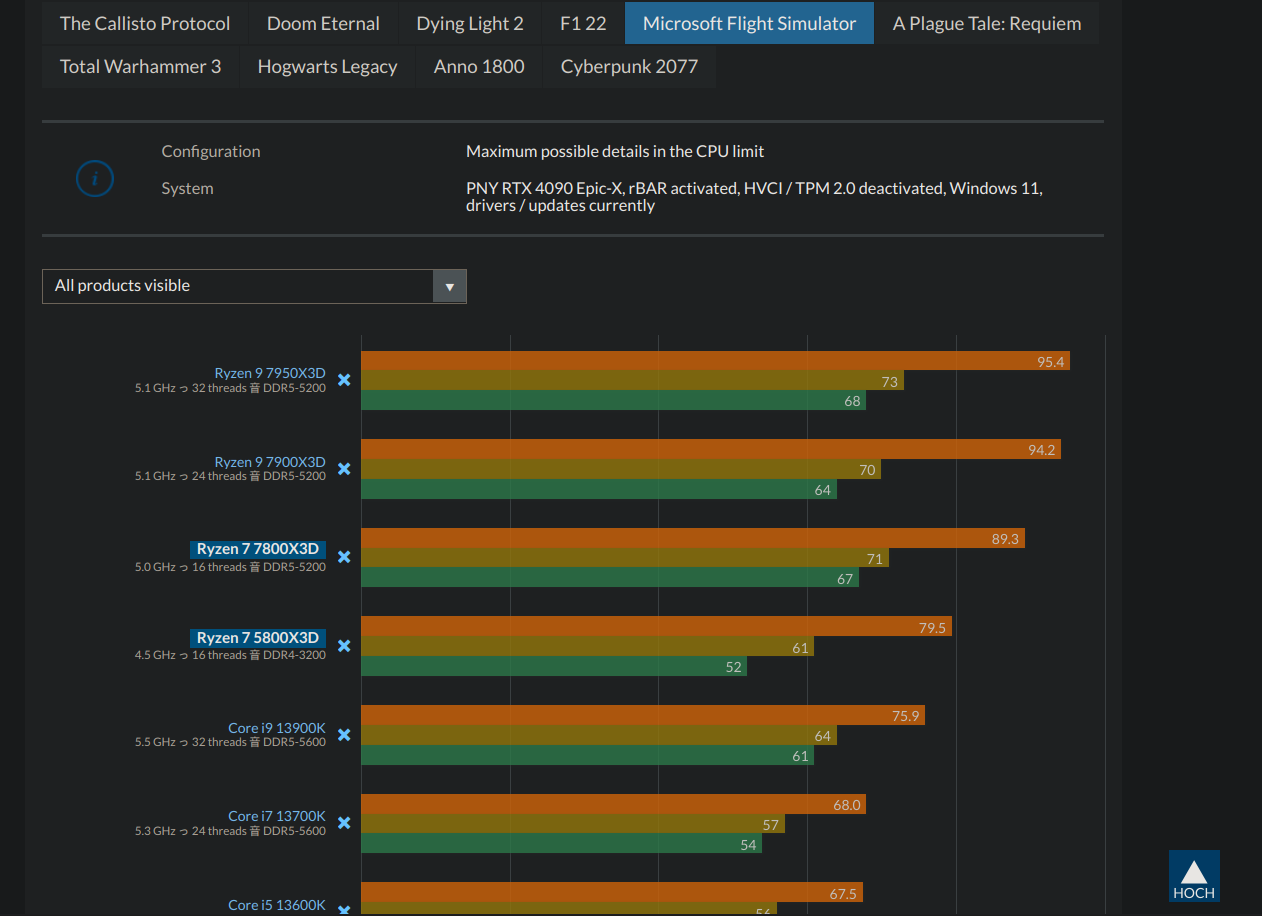Click the '4.5 GHz 16 threads DDR4-3200' spec line

(x=231, y=655)
